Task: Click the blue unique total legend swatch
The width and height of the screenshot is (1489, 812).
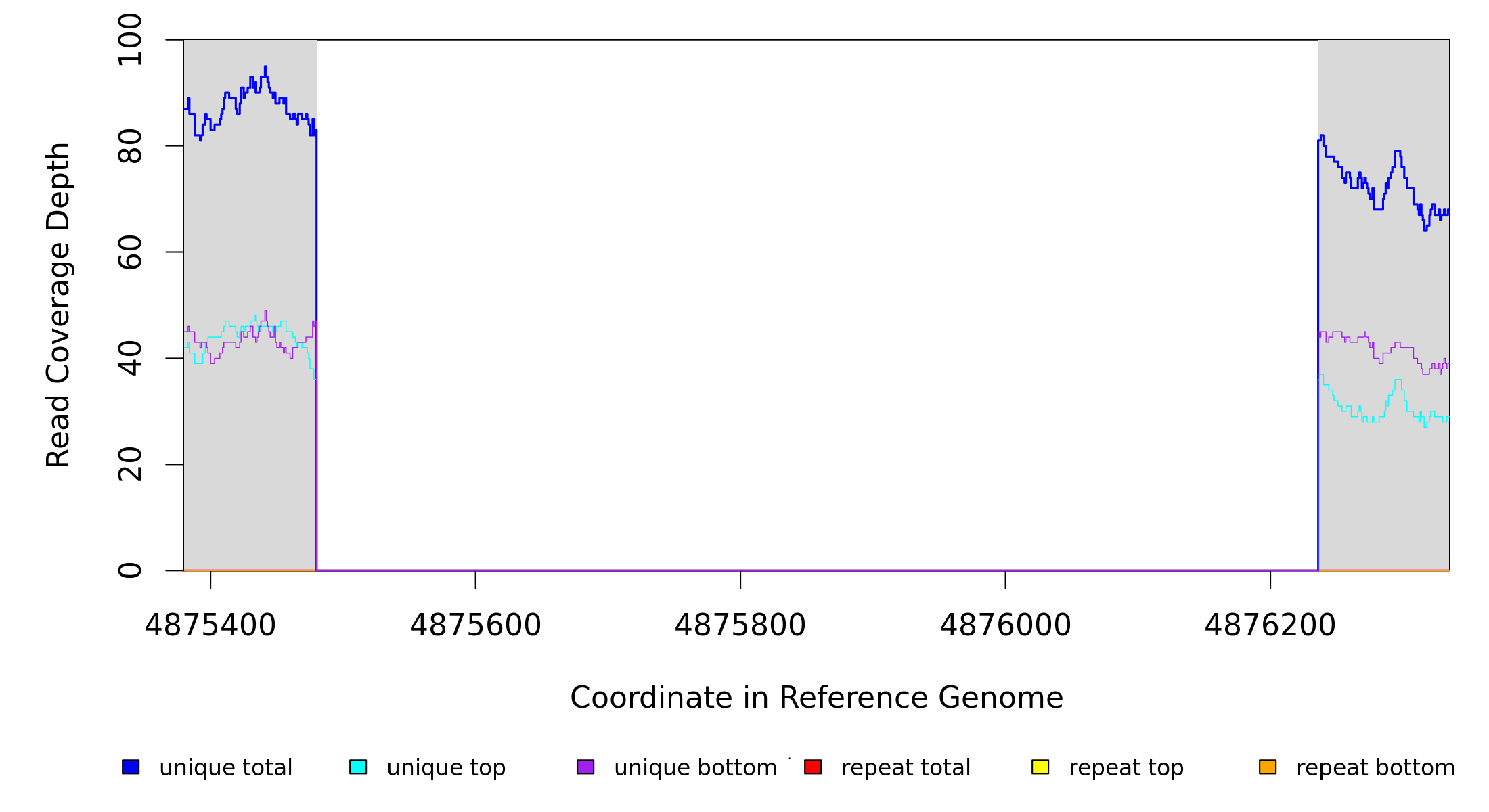Action: pyautogui.click(x=131, y=767)
